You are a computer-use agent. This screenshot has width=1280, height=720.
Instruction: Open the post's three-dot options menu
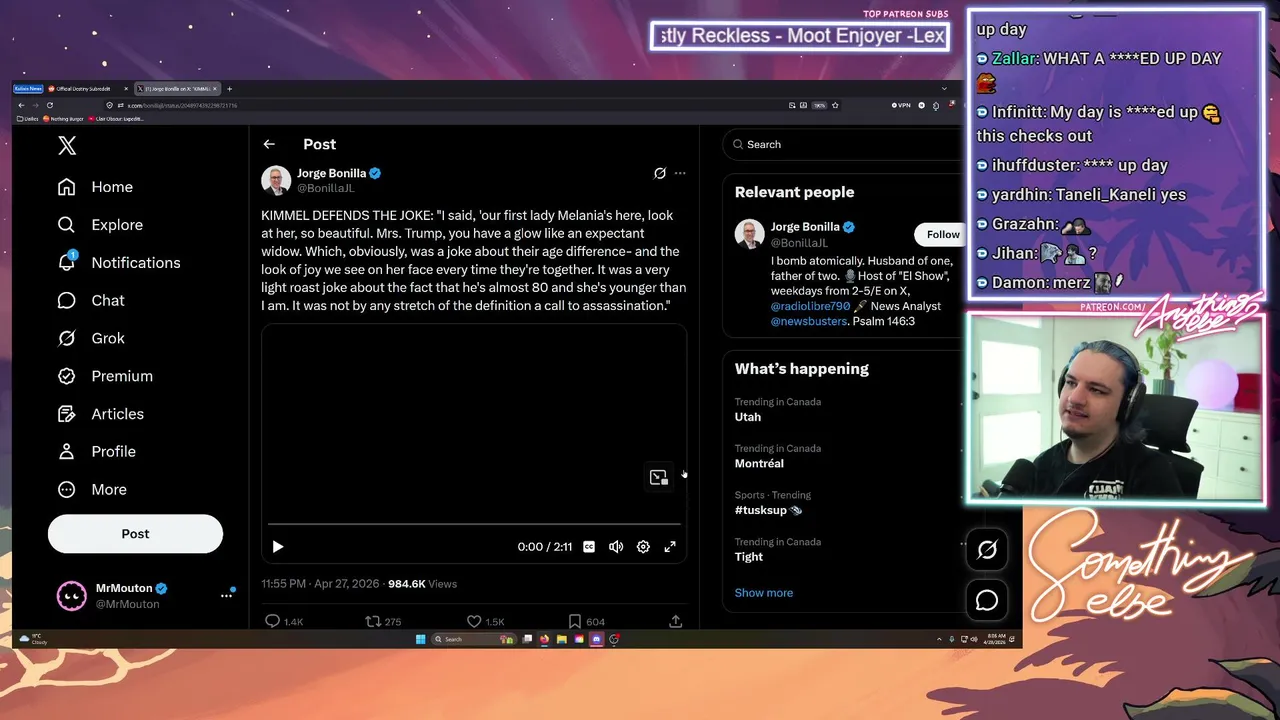click(680, 173)
